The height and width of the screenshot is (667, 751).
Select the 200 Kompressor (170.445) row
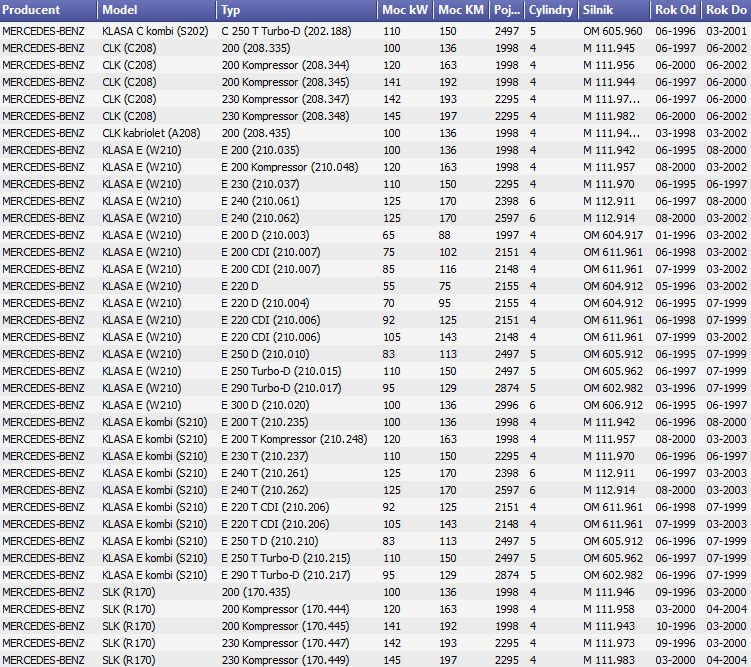(x=376, y=626)
